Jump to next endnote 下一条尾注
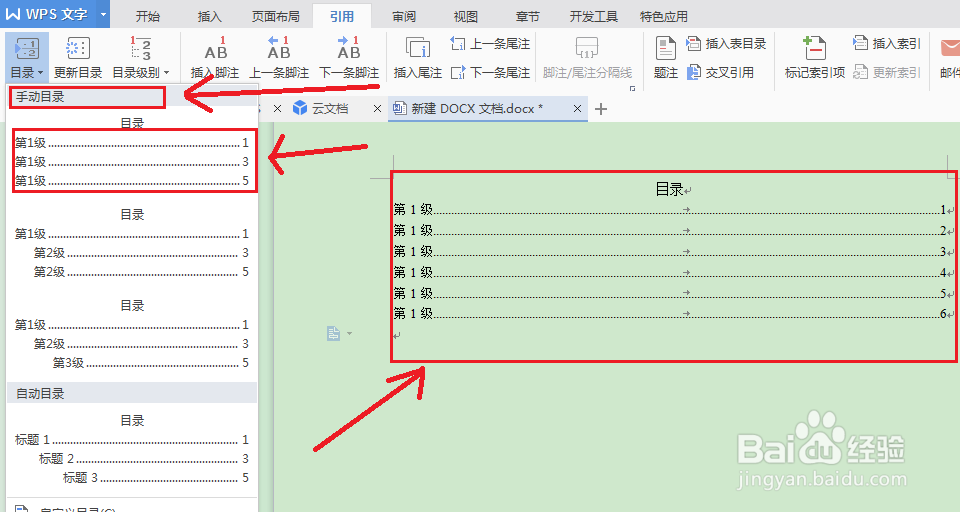Image resolution: width=960 pixels, height=512 pixels. [490, 72]
